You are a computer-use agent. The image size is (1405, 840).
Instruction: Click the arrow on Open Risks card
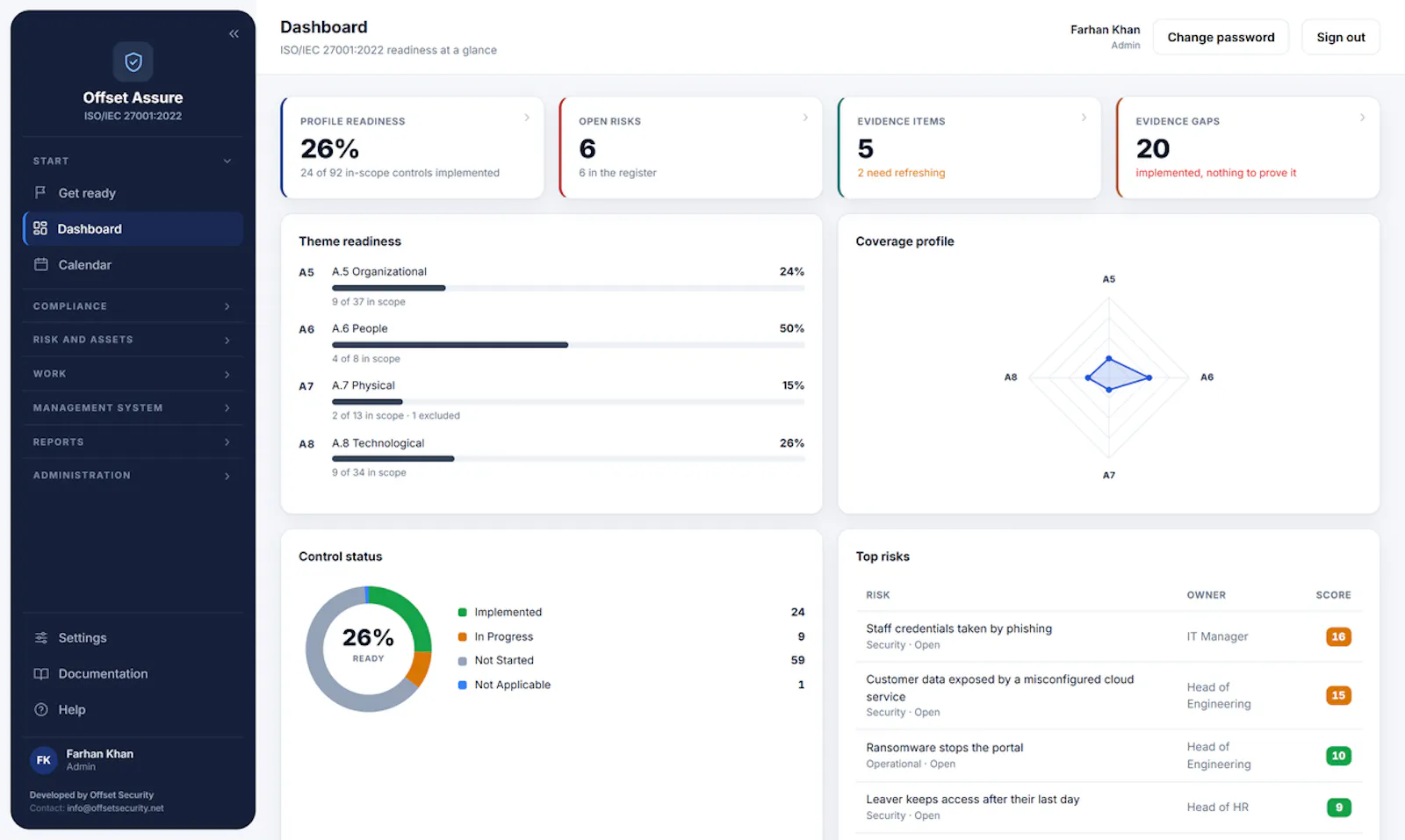pyautogui.click(x=805, y=117)
